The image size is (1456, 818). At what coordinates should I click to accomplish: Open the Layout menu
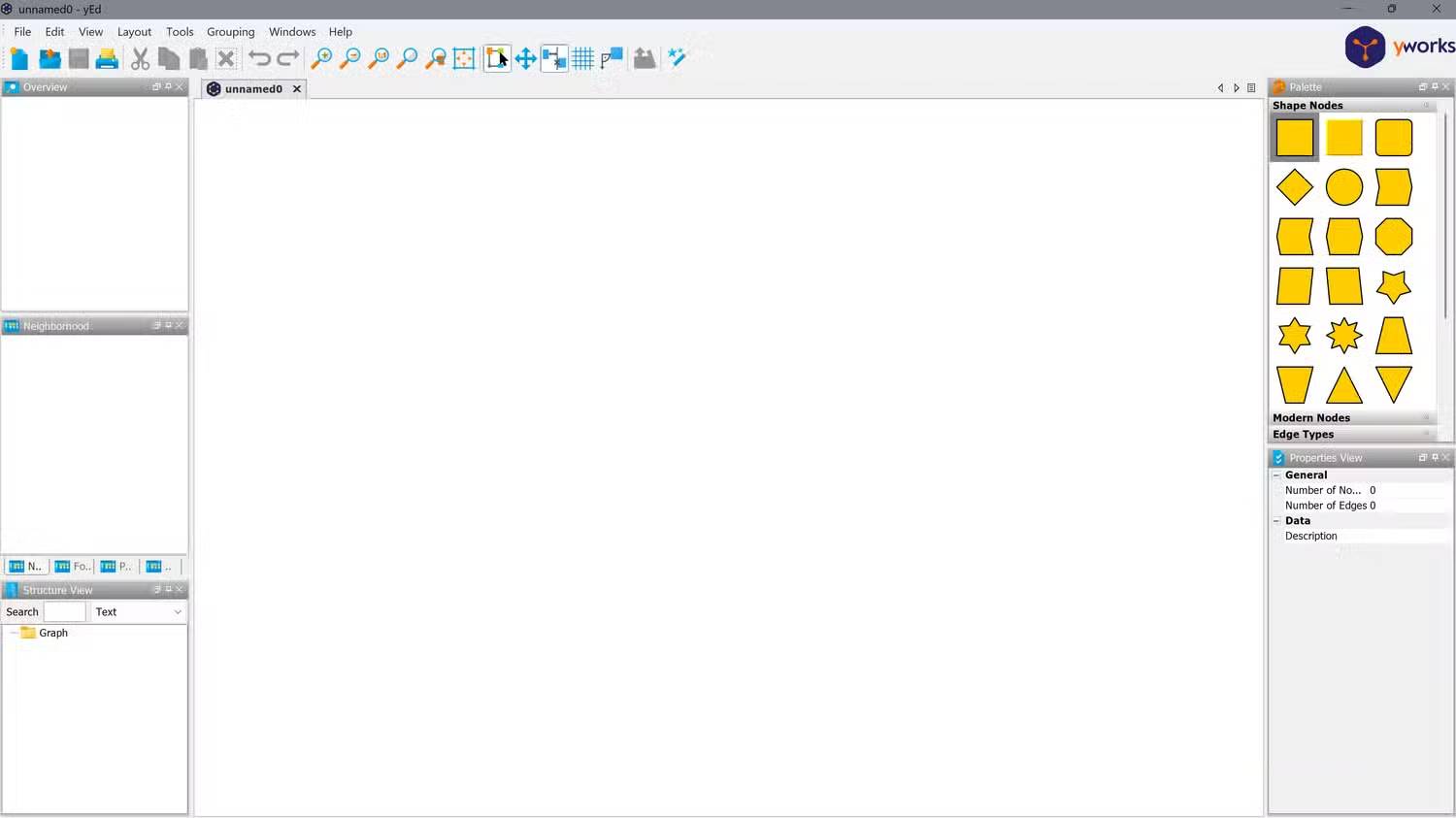click(134, 32)
